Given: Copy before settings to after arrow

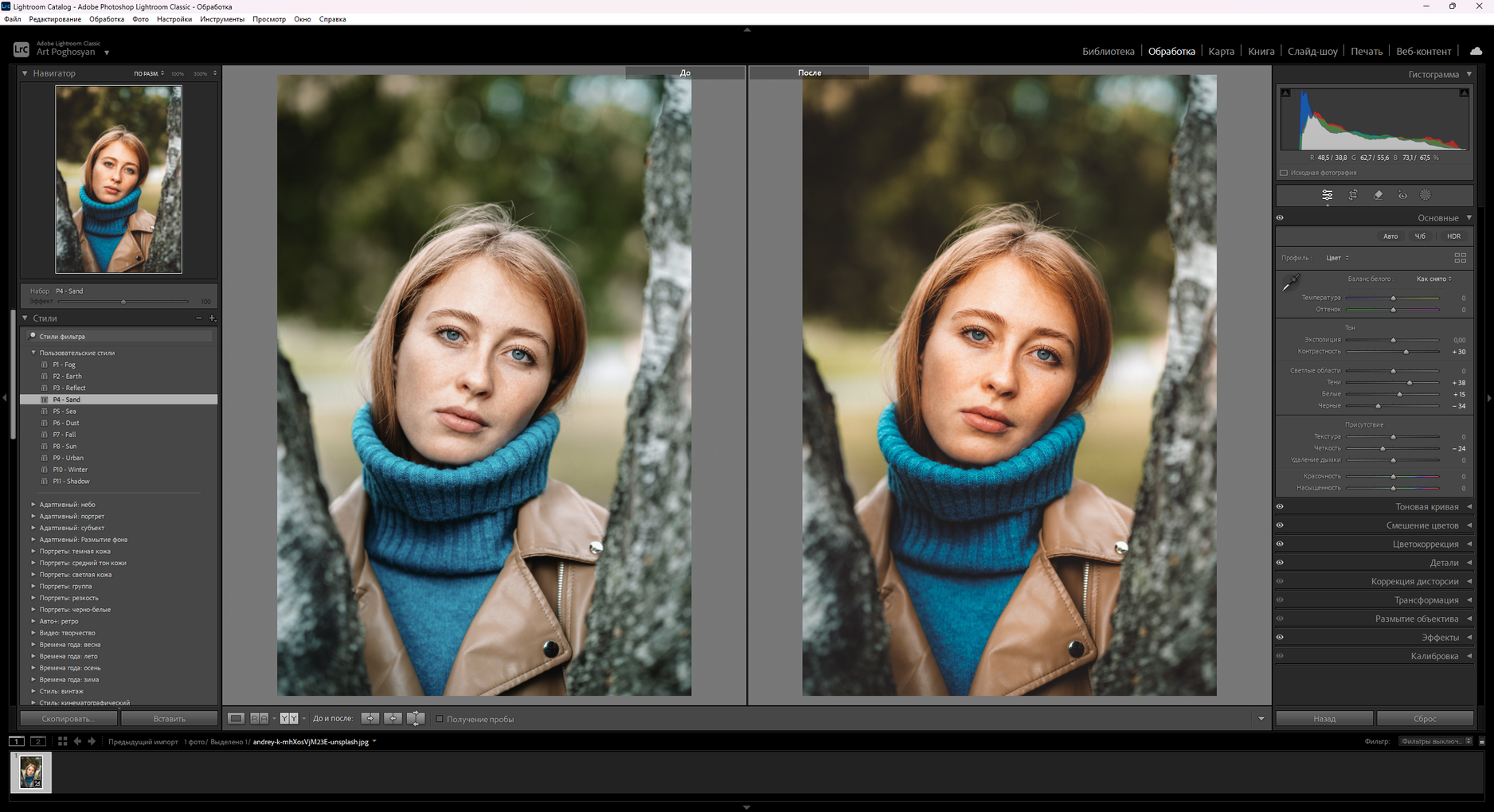Looking at the screenshot, I should click(370, 719).
